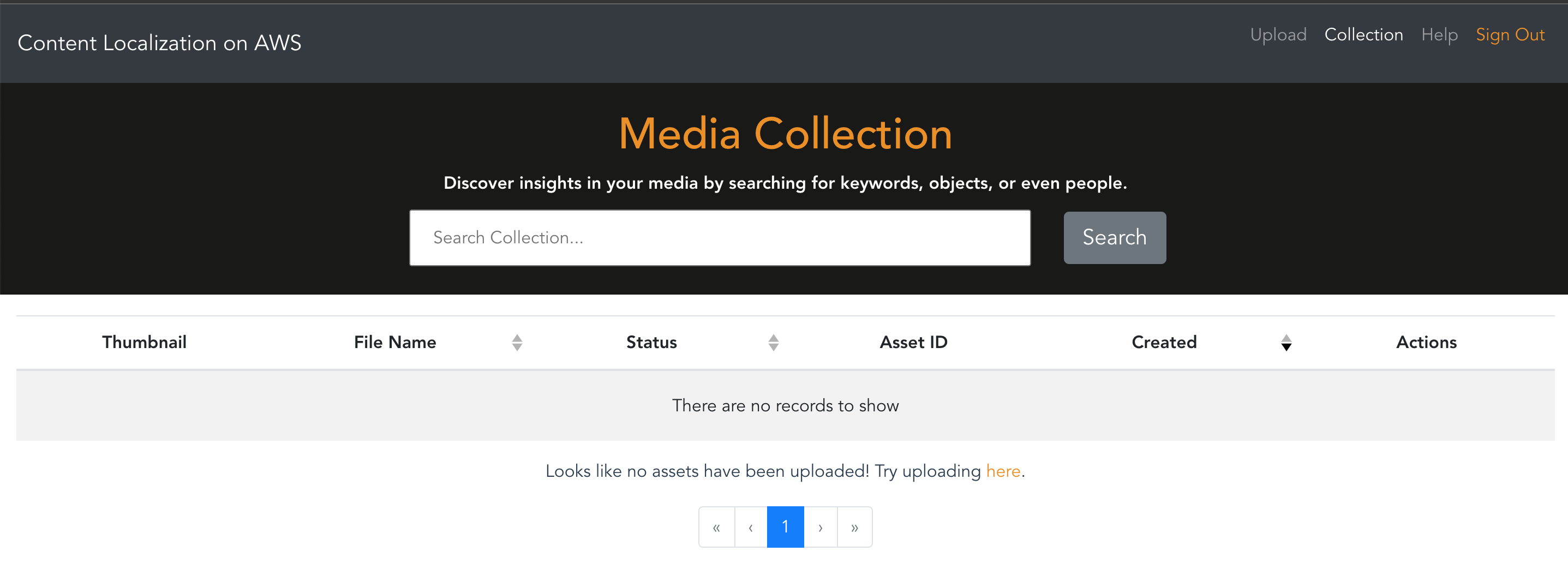The image size is (1568, 575).
Task: Click Content Localization on AWS brand title
Action: point(159,43)
